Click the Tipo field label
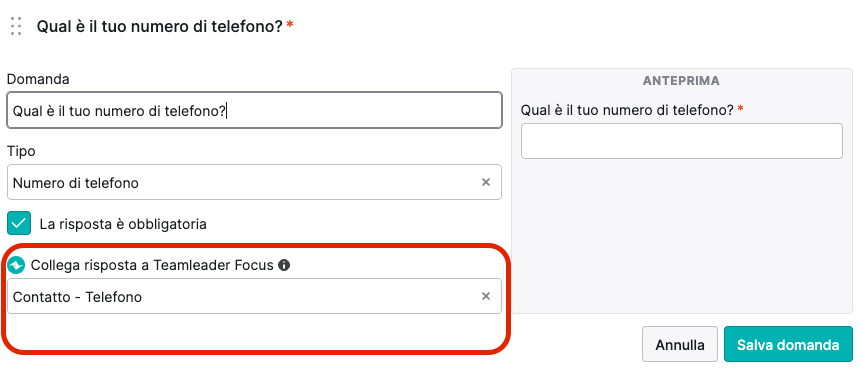The height and width of the screenshot is (370, 861). [x=21, y=151]
